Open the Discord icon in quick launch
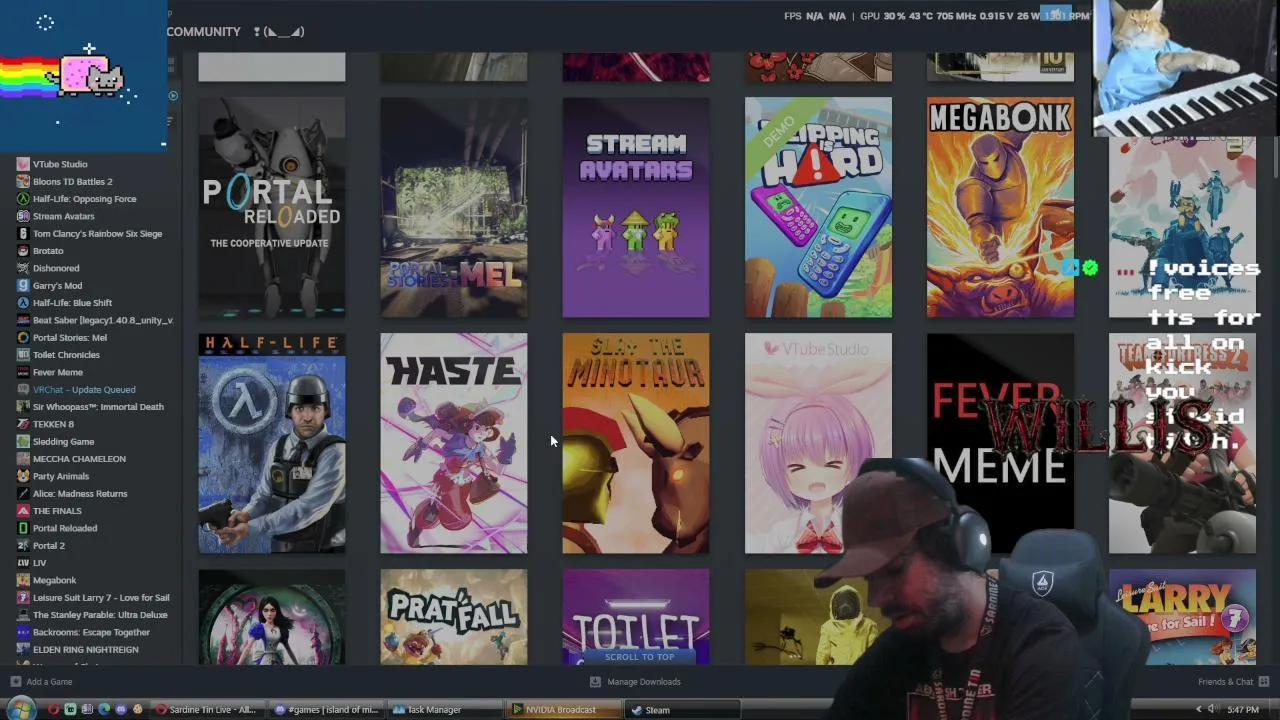Image resolution: width=1280 pixels, height=720 pixels. [x=121, y=710]
